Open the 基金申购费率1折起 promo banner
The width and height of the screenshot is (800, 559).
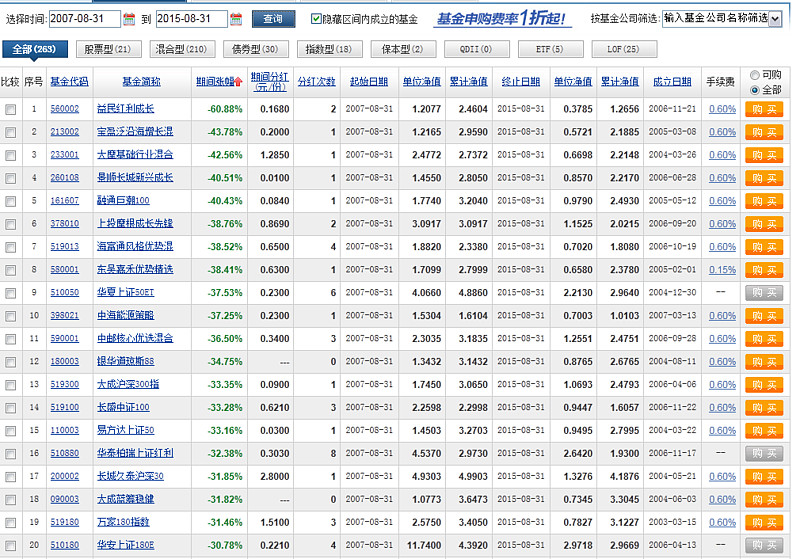tap(503, 19)
